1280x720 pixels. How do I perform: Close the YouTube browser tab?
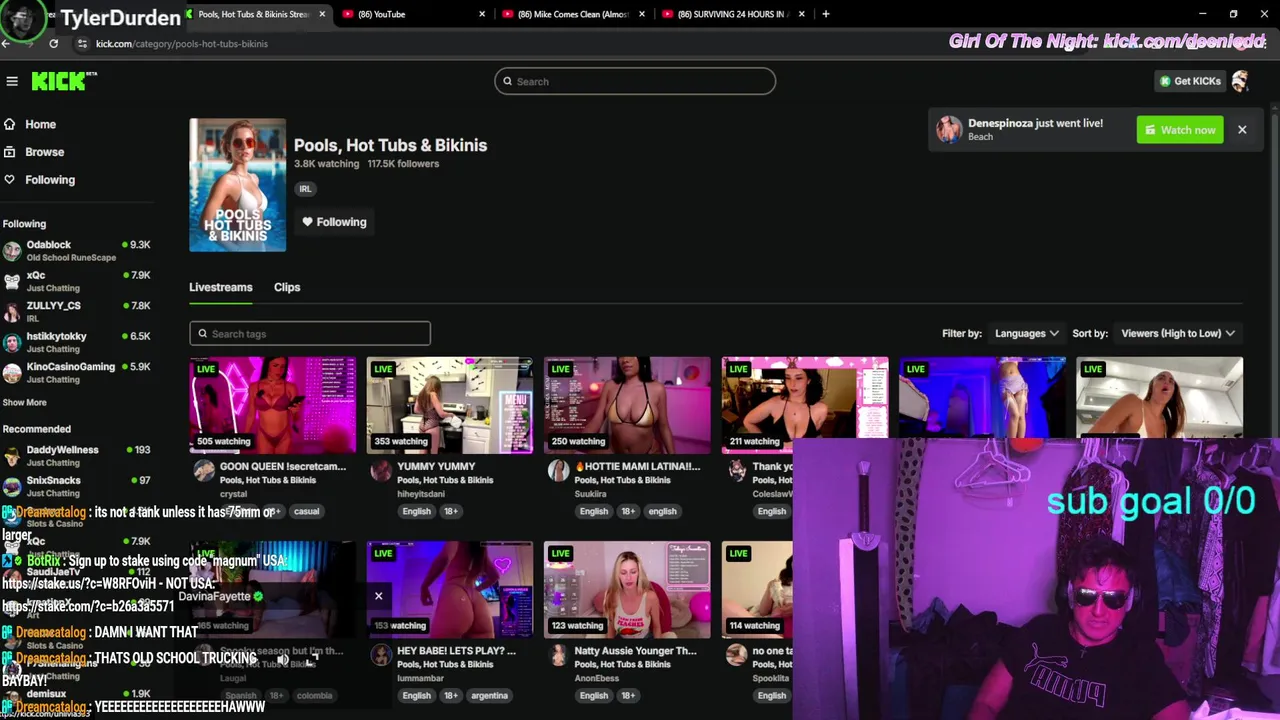[x=482, y=14]
